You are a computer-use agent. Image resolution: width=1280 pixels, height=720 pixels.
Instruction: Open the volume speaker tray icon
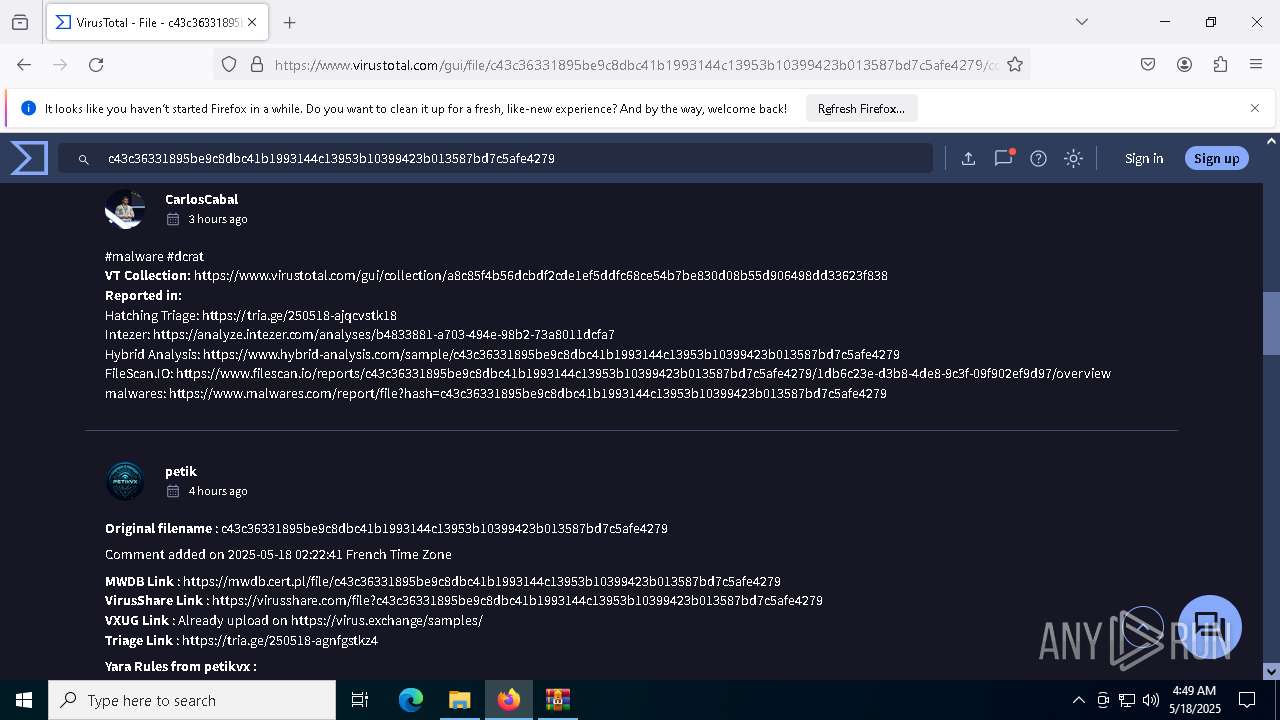[1151, 700]
